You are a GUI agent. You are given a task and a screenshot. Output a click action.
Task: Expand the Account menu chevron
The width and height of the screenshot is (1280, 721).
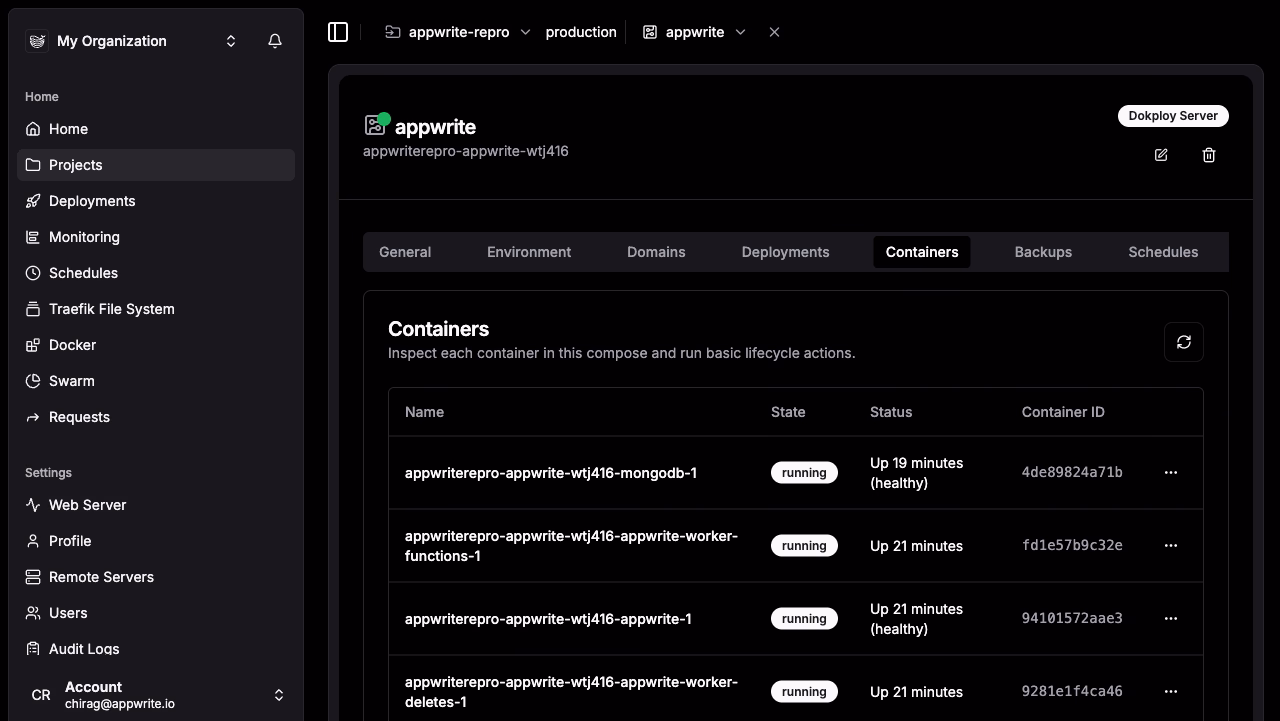point(279,695)
